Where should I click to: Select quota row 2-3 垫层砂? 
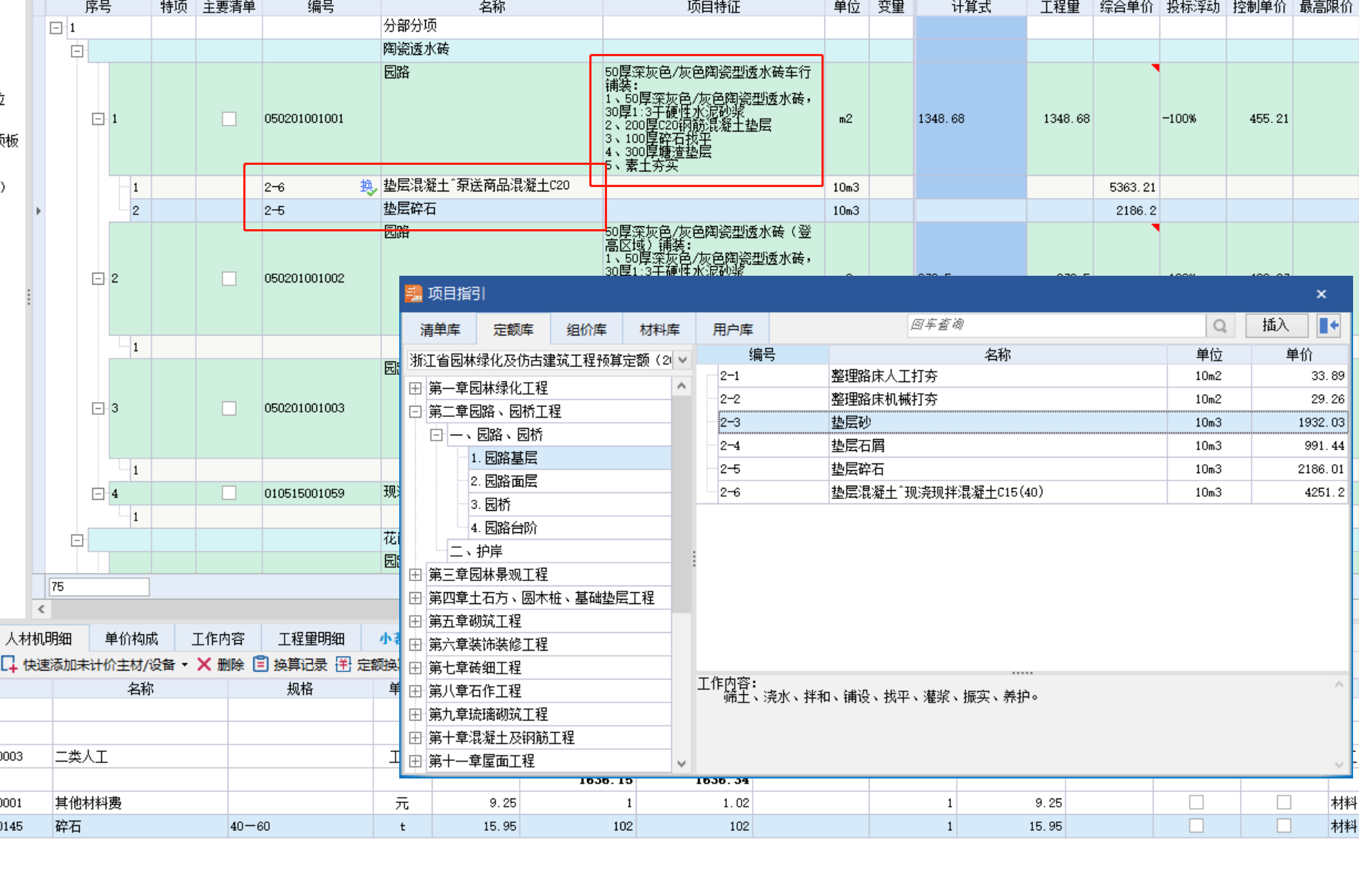coord(1031,423)
